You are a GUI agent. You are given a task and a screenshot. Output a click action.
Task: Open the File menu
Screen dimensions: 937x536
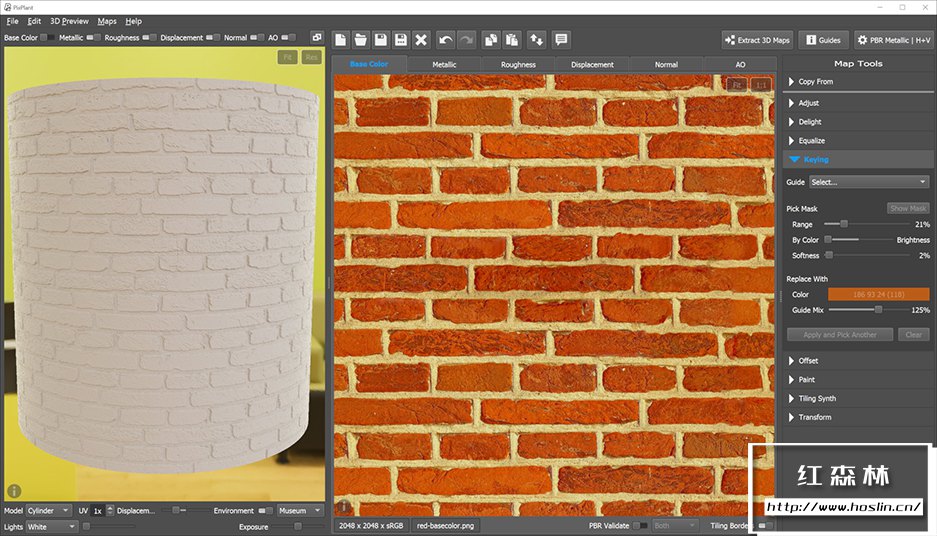13,21
